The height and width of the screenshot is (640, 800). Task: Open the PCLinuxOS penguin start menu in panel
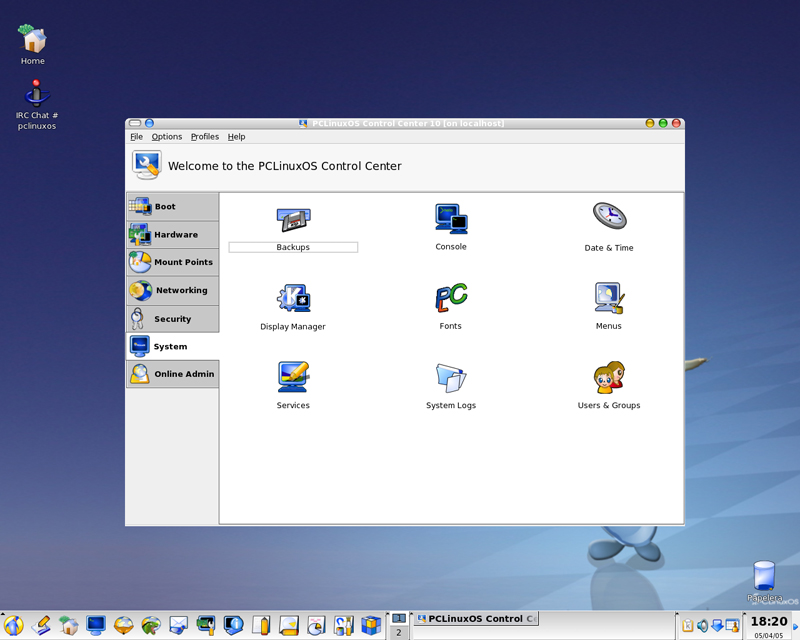[13, 625]
